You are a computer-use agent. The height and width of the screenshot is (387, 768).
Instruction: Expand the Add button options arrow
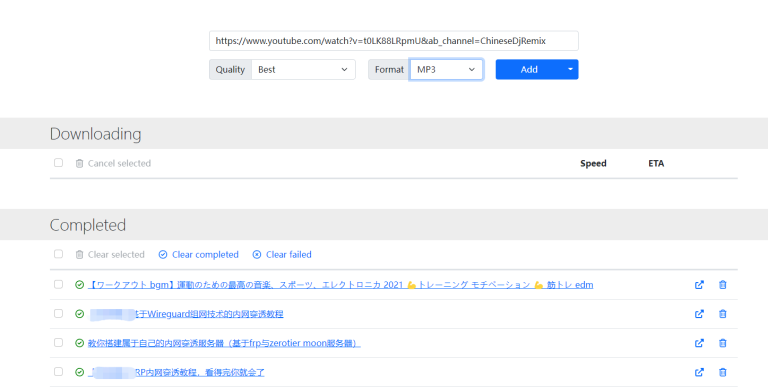coord(570,70)
